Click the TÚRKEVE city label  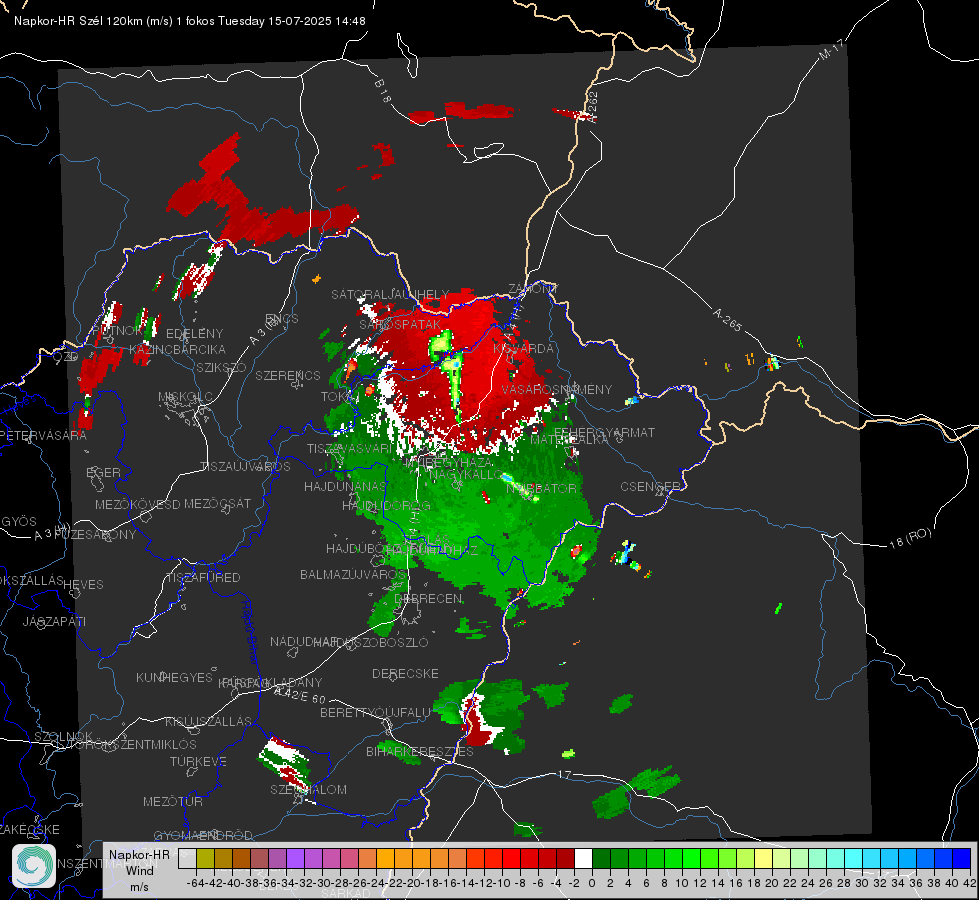pos(199,761)
